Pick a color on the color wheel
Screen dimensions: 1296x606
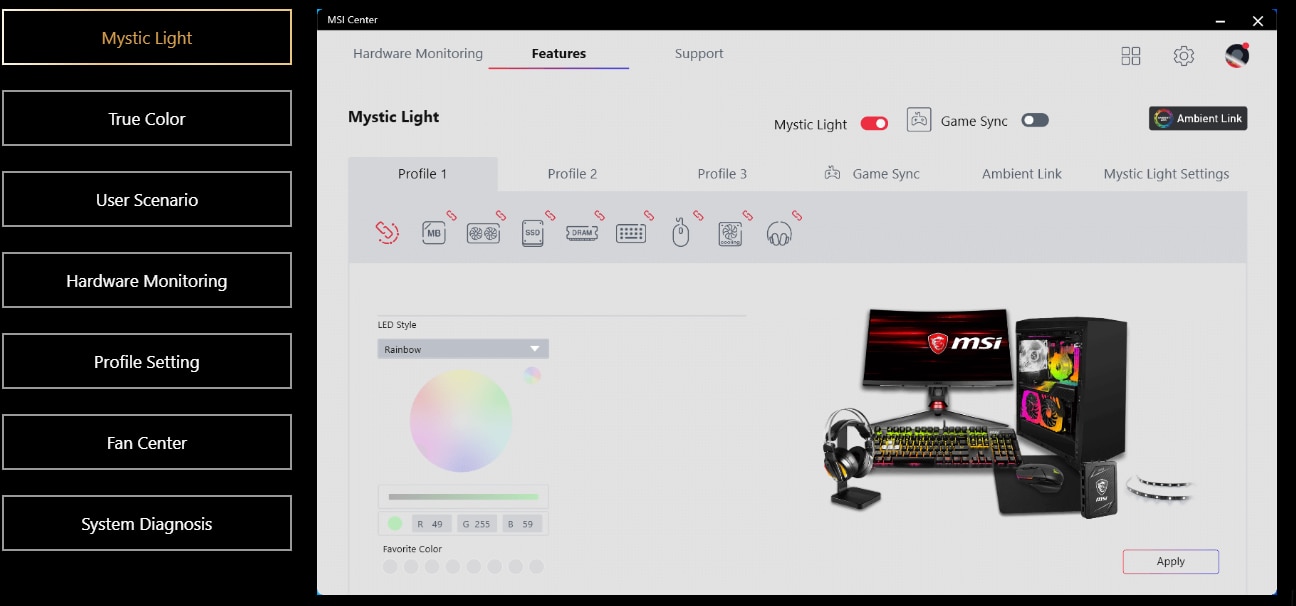point(461,421)
